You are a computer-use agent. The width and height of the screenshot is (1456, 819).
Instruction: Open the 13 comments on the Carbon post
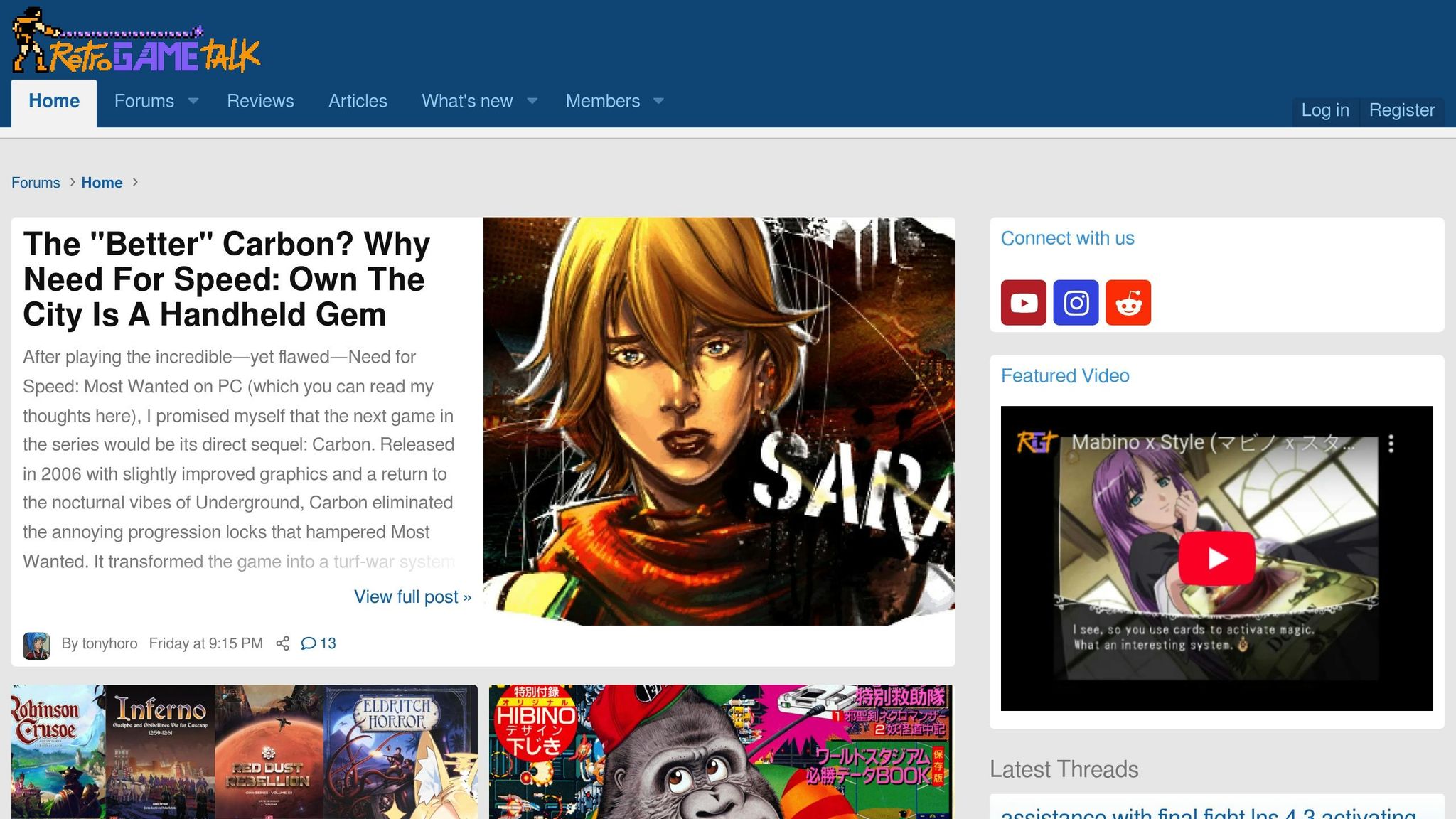(x=318, y=643)
